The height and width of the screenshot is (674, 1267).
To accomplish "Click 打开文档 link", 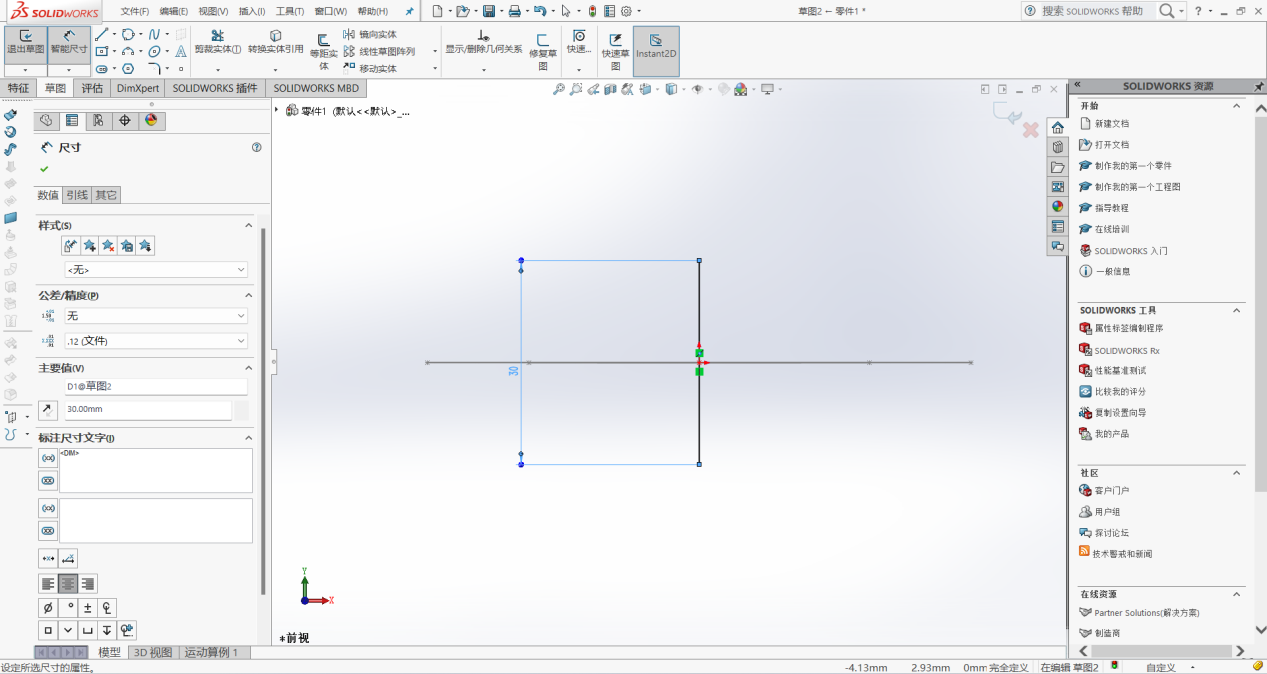I will pyautogui.click(x=1111, y=145).
